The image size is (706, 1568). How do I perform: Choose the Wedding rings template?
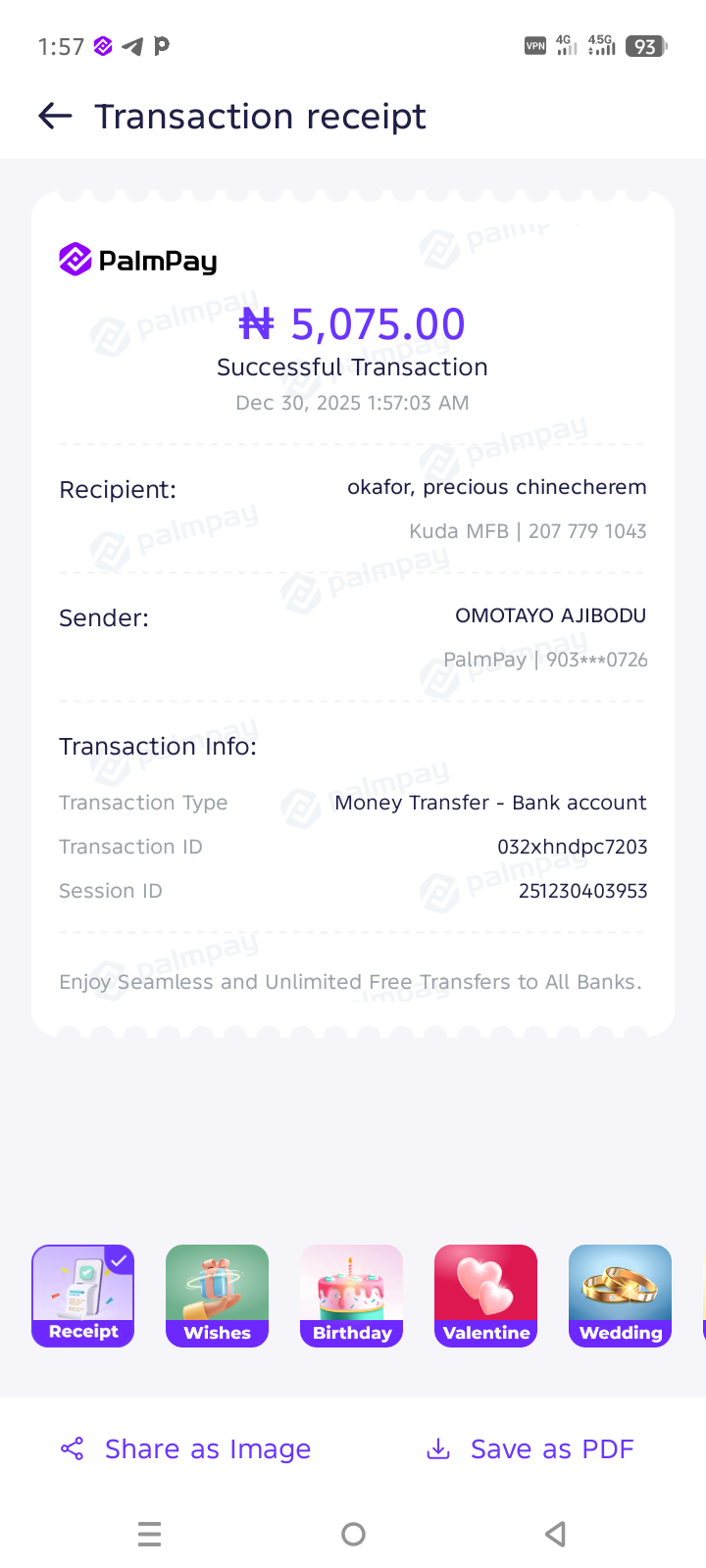620,1296
